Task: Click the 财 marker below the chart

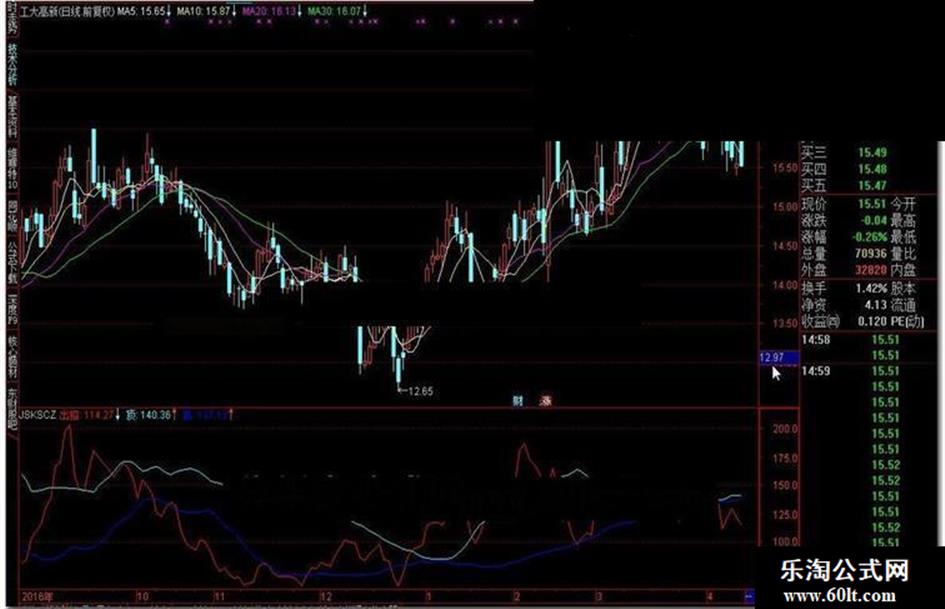Action: point(518,401)
